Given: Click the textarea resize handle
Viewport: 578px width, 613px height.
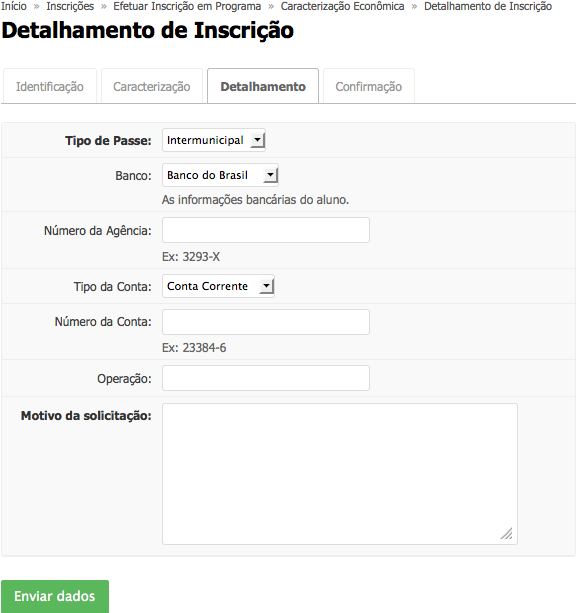Looking at the screenshot, I should [507, 534].
